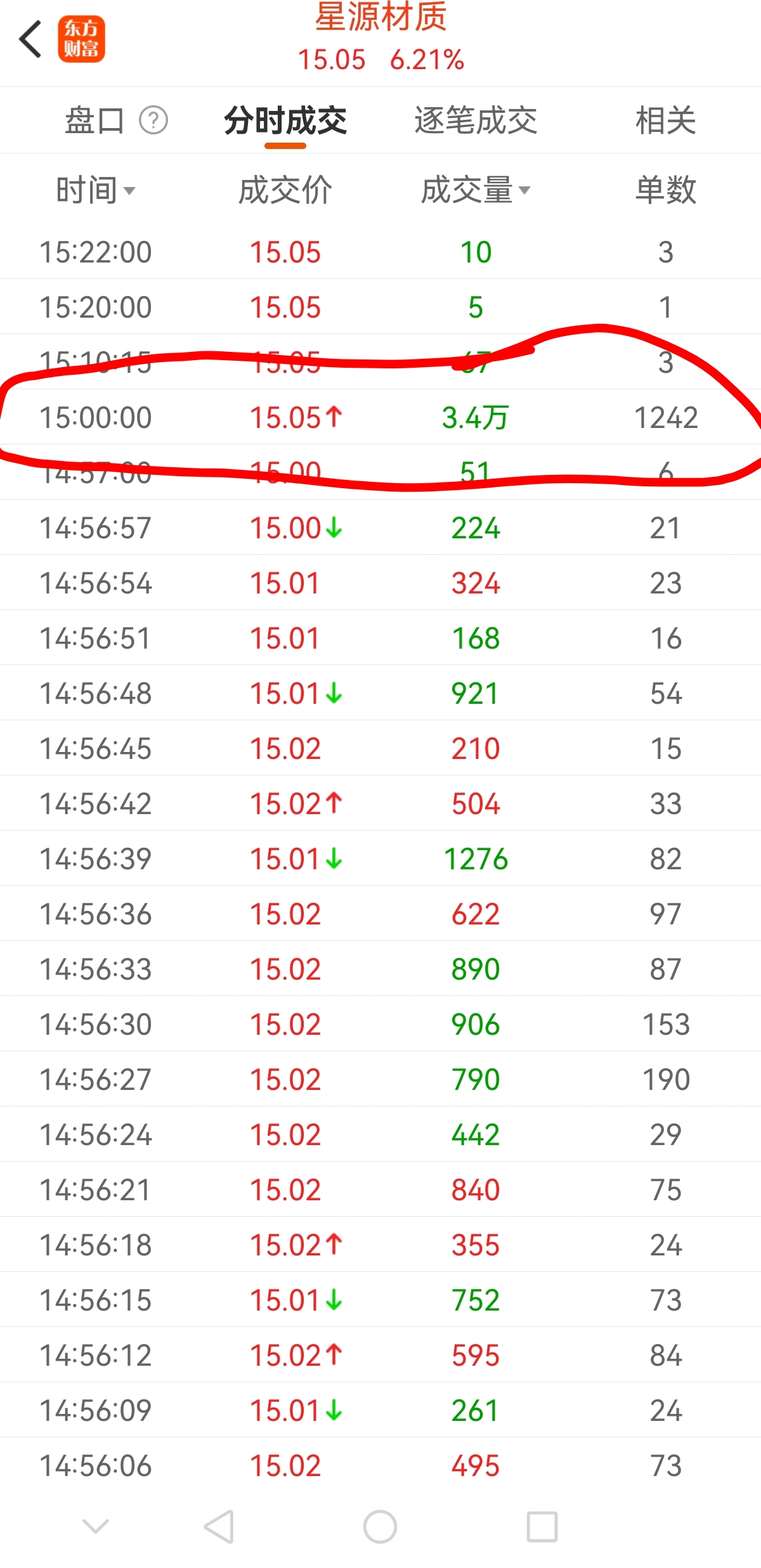Tap the 14:56:27 row showing 190 orders

coord(380,1079)
